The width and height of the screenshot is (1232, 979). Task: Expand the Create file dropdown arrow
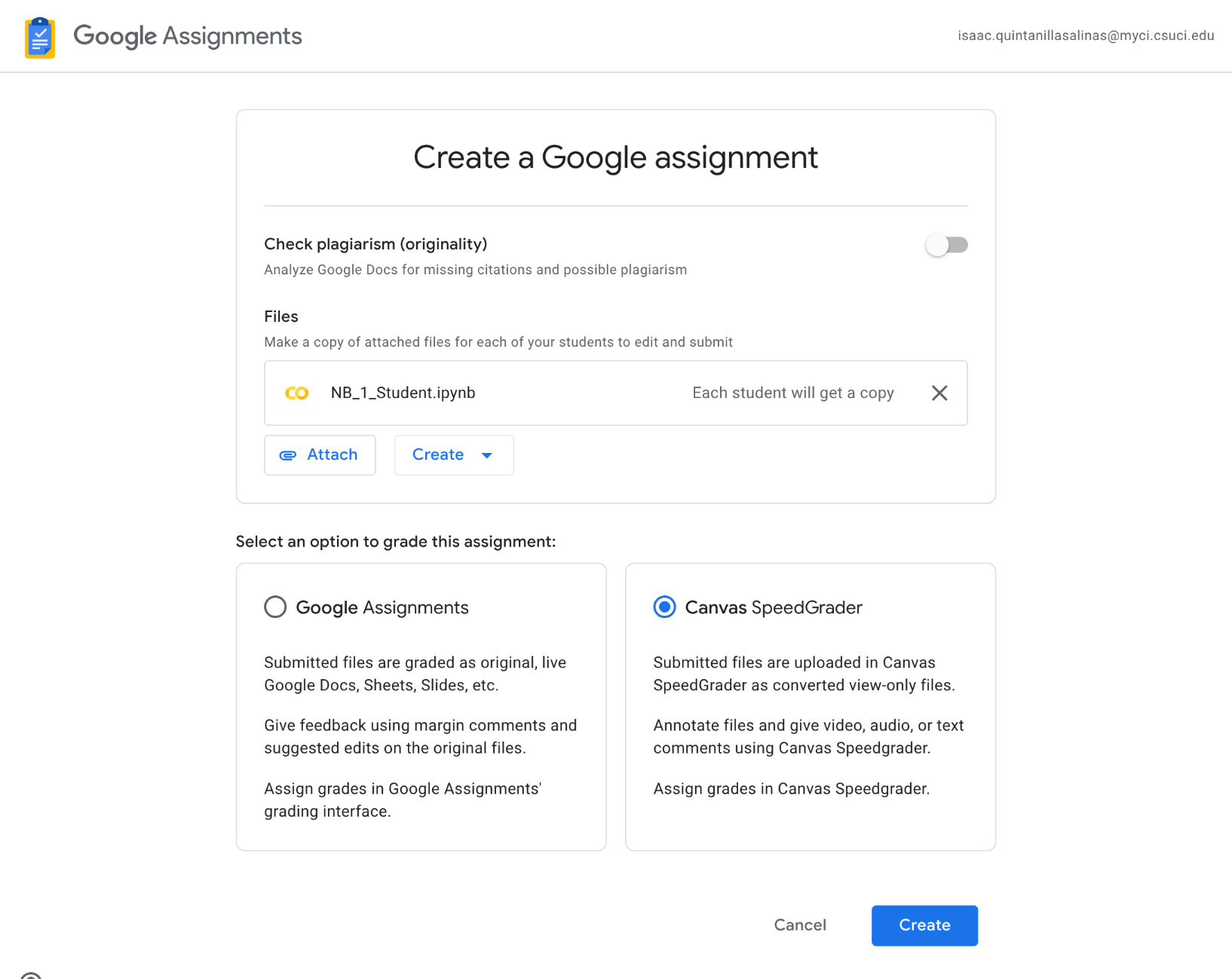(487, 455)
